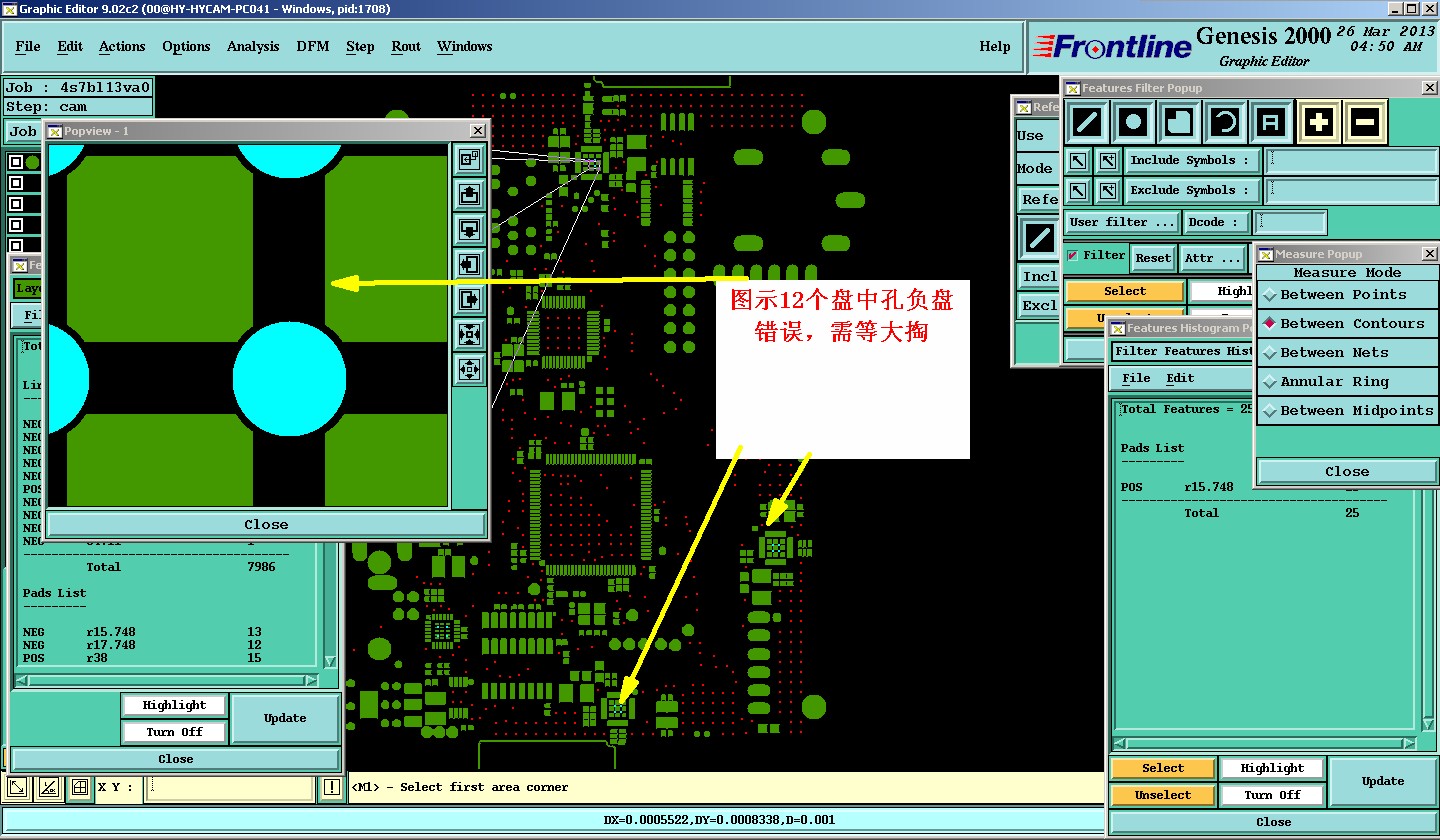Click the Dcode input field

click(x=1291, y=222)
